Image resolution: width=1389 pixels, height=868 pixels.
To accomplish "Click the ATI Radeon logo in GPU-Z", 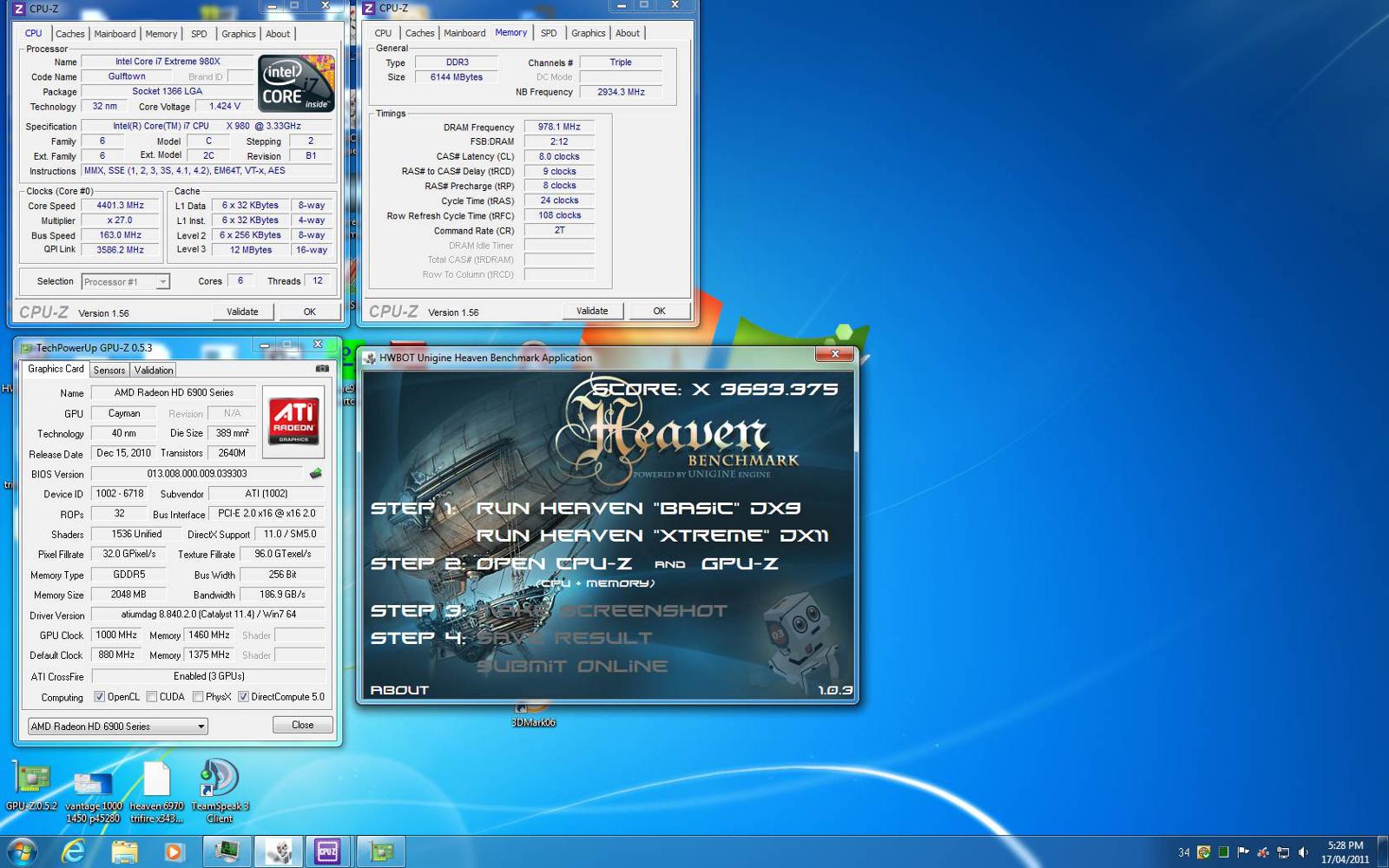I will coord(293,421).
